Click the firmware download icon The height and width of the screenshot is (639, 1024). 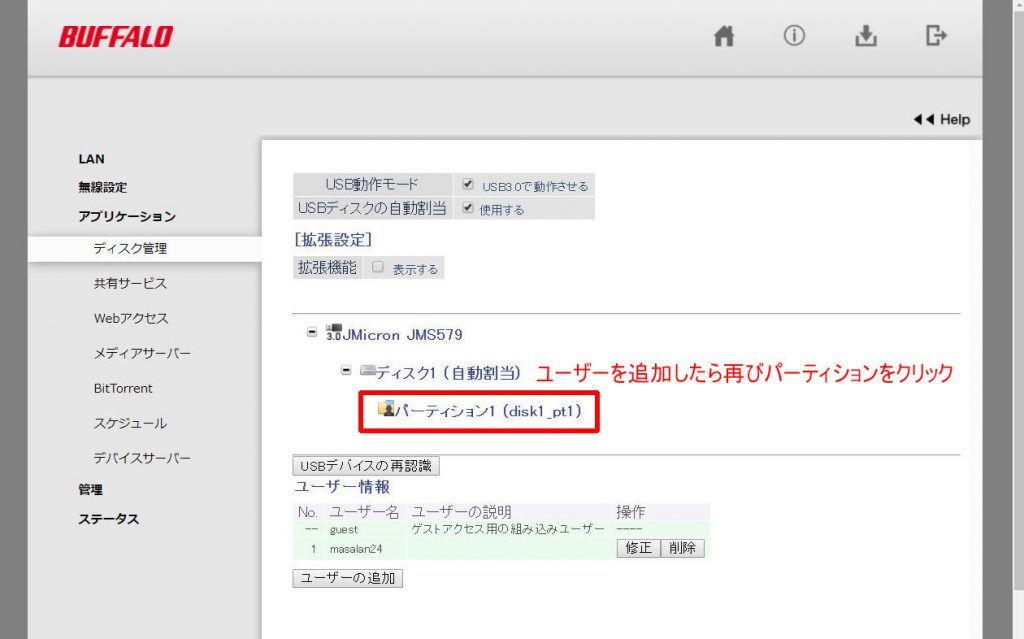point(865,36)
